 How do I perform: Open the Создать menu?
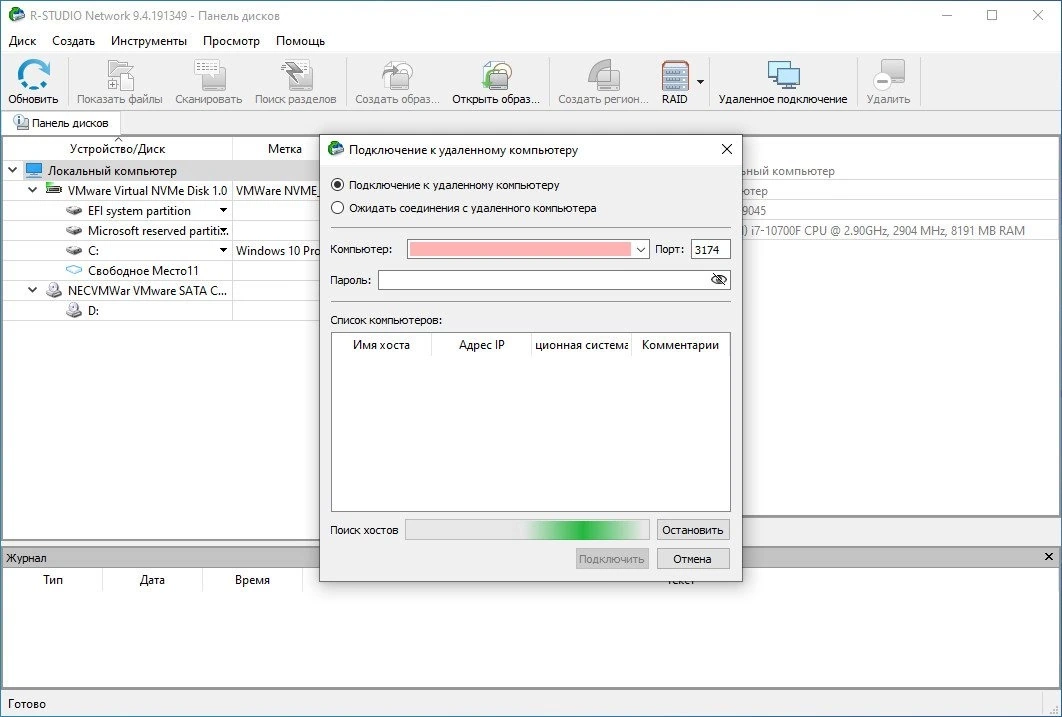pyautogui.click(x=73, y=41)
